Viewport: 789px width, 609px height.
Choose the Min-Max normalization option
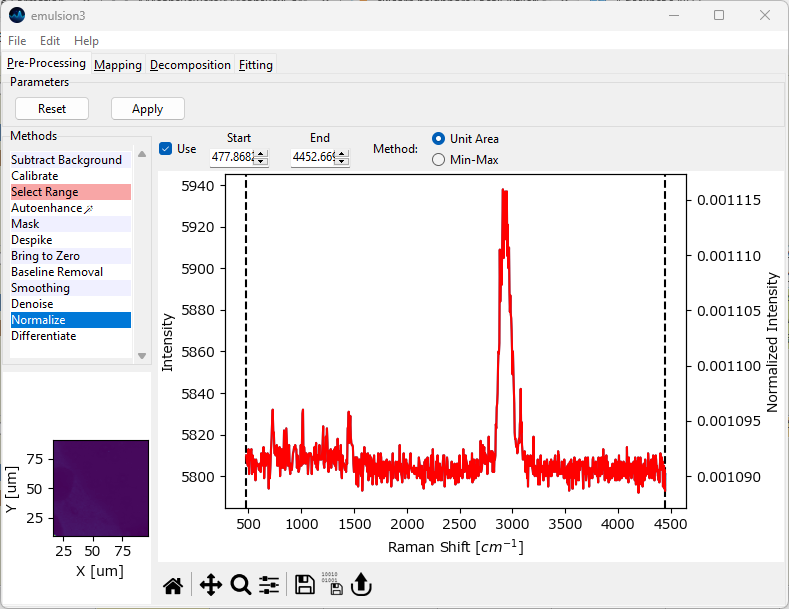(x=438, y=159)
